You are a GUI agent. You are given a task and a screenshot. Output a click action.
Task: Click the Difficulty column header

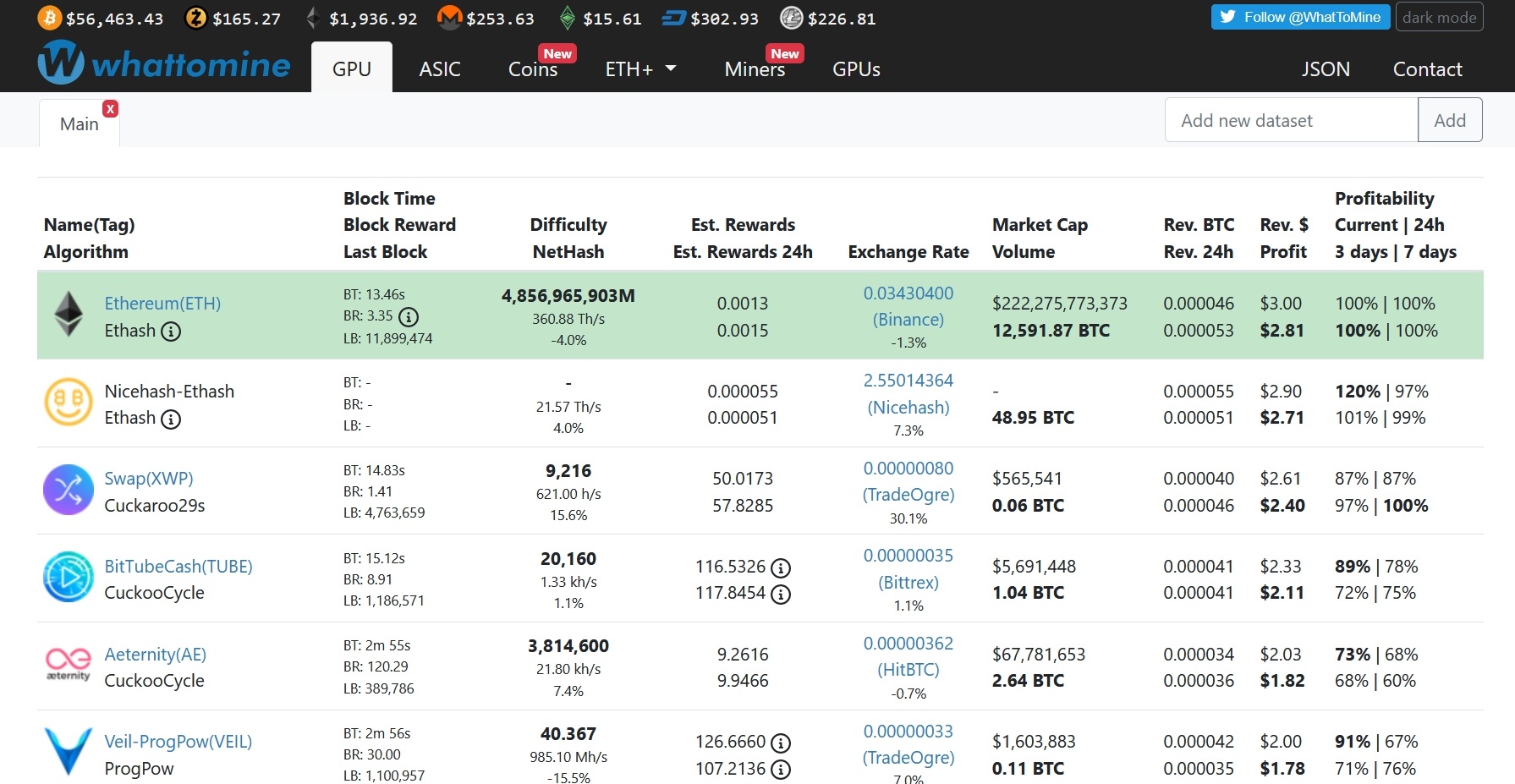click(x=568, y=225)
